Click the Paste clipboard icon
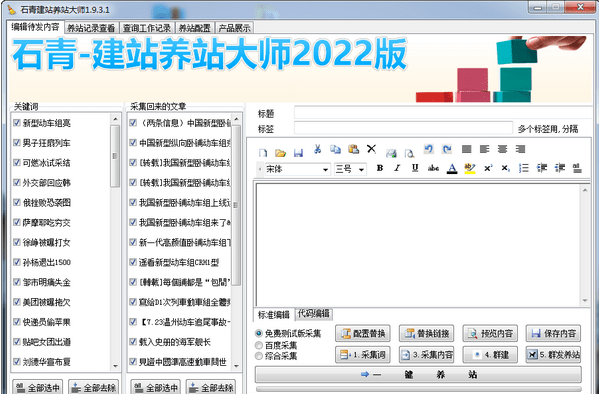This screenshot has height=394, width=599. (x=353, y=149)
